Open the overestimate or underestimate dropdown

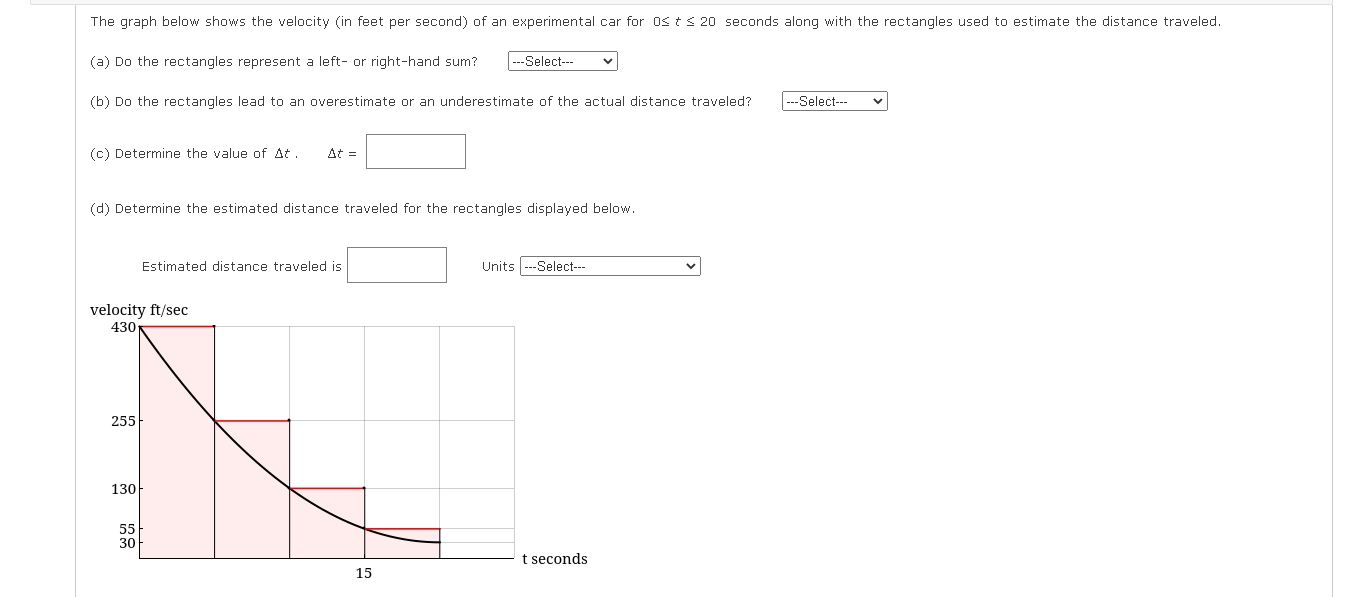[x=834, y=101]
